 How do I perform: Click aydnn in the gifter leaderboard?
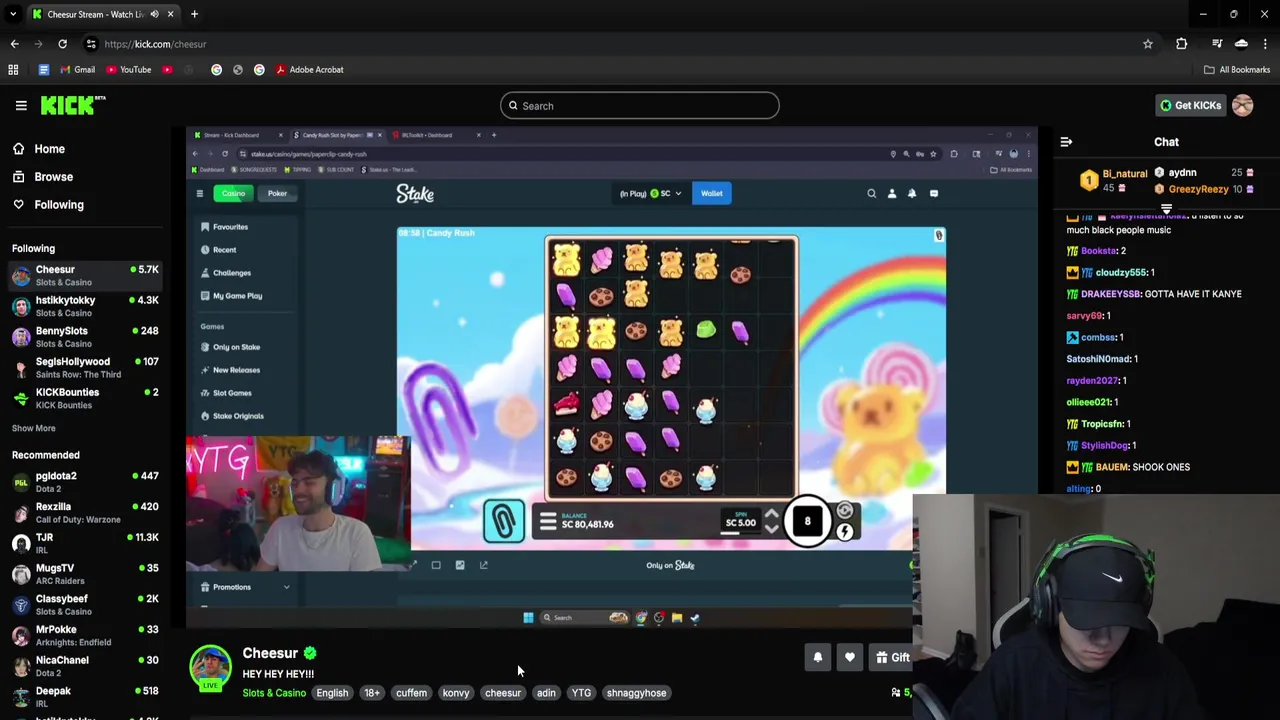pyautogui.click(x=1182, y=173)
